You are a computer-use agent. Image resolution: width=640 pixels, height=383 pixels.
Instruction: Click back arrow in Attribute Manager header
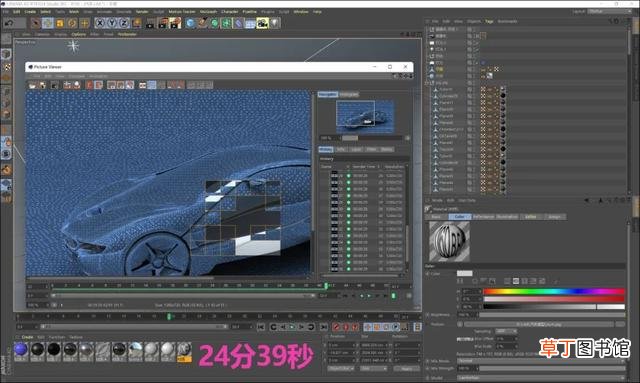point(587,200)
